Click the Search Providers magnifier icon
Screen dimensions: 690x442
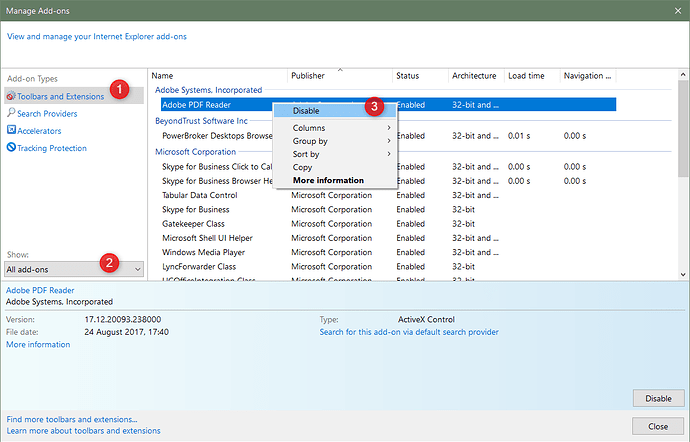[11, 114]
